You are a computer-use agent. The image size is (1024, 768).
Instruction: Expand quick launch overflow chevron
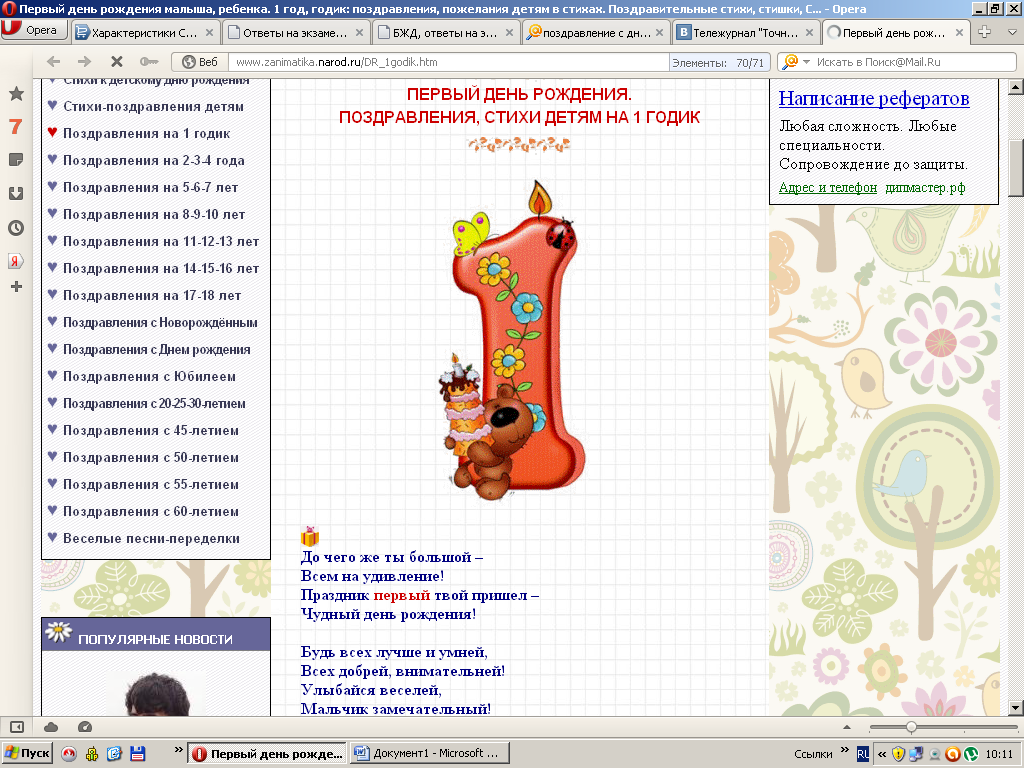point(178,750)
